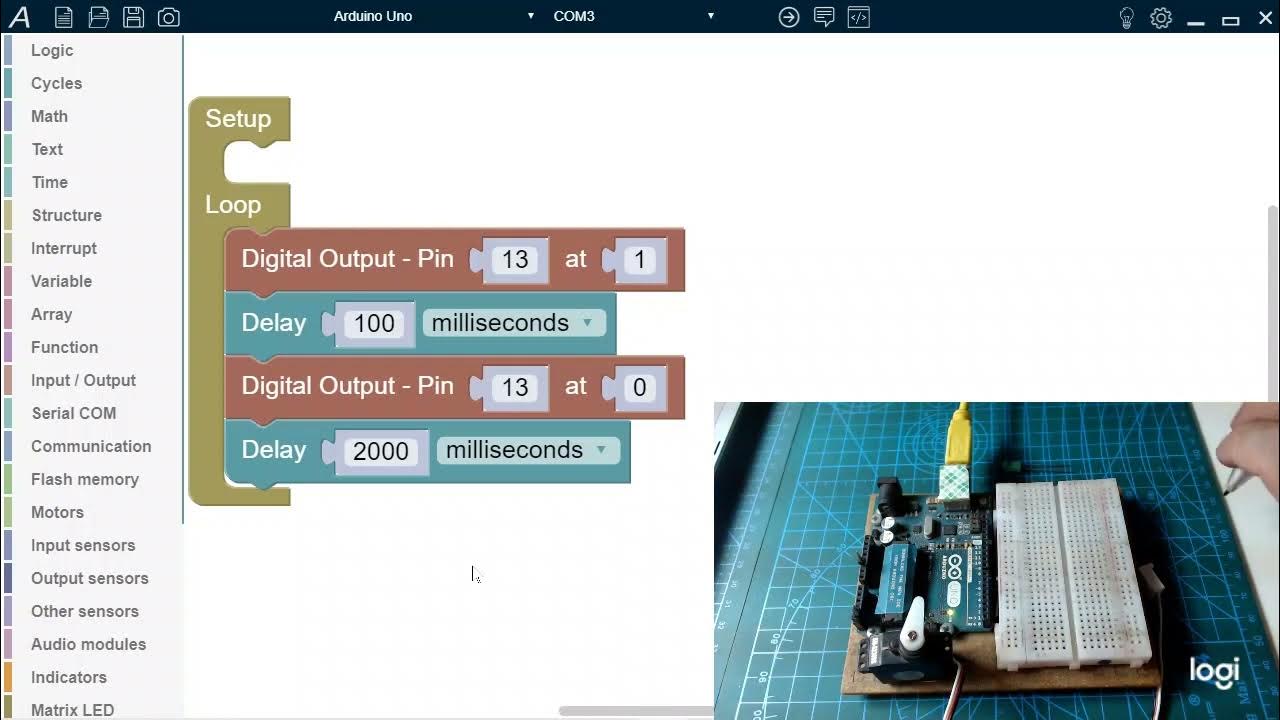This screenshot has height=720, width=1280.
Task: Open the Time block category
Action: (x=49, y=182)
